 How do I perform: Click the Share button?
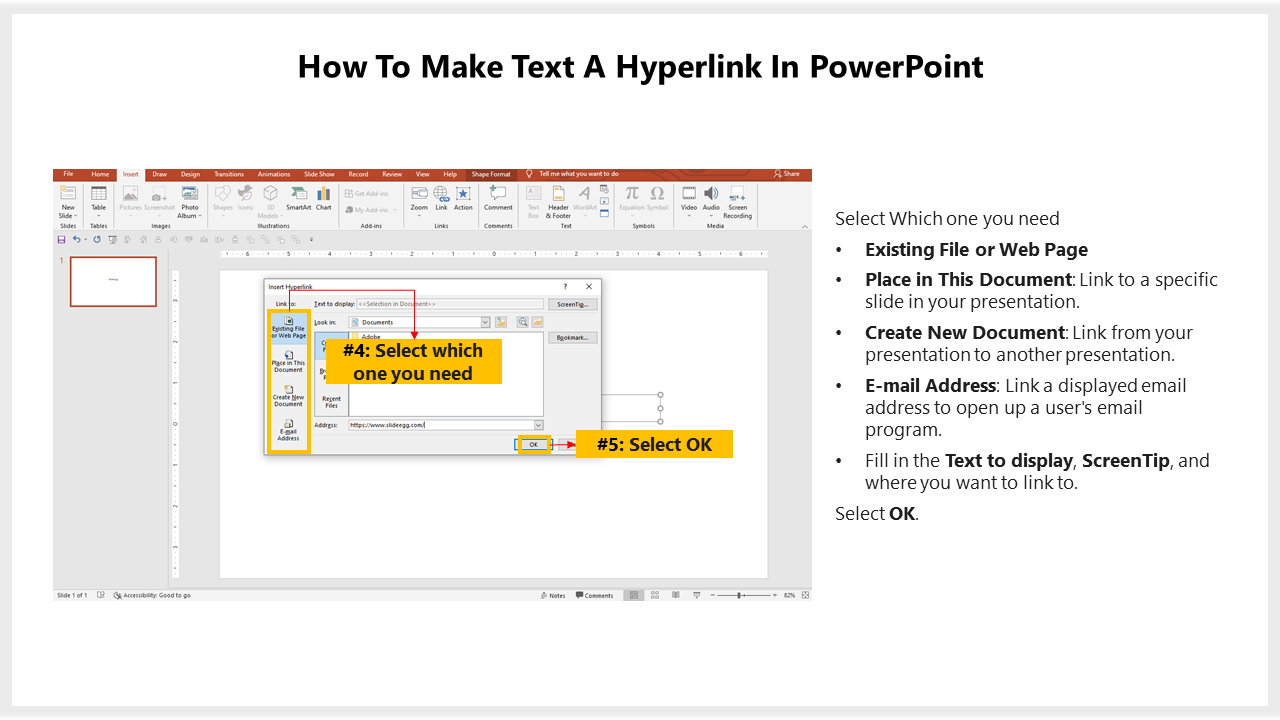[787, 174]
